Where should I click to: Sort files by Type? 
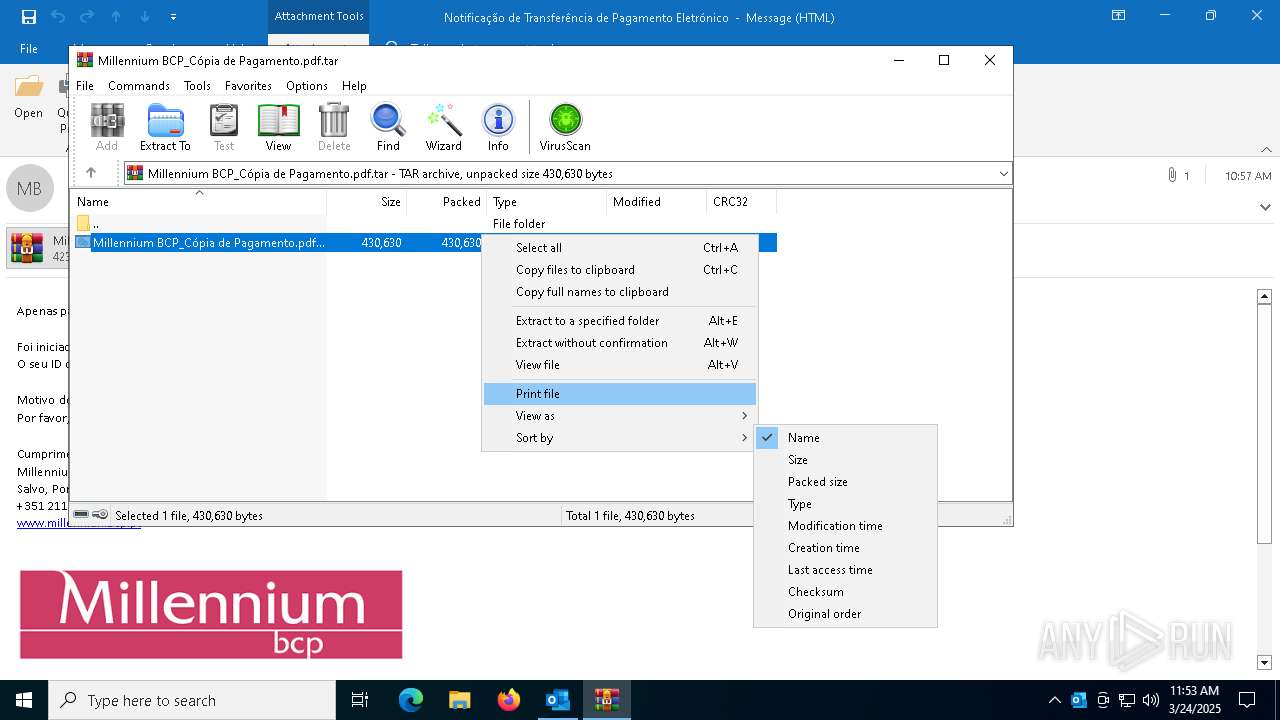coord(845,503)
